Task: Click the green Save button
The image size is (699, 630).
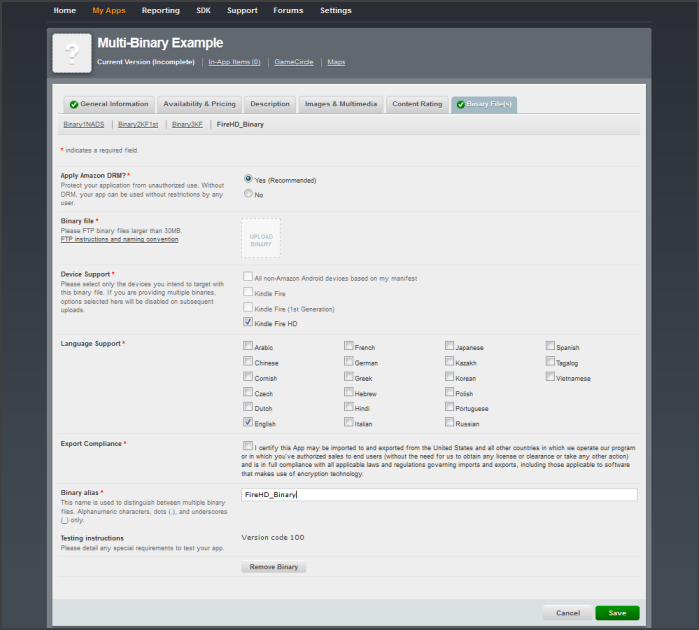Action: [x=617, y=613]
